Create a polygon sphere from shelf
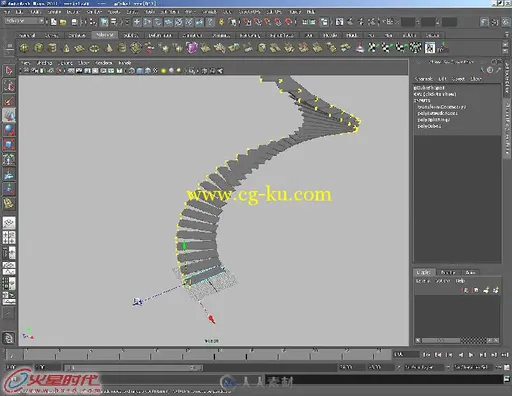 coord(24,48)
